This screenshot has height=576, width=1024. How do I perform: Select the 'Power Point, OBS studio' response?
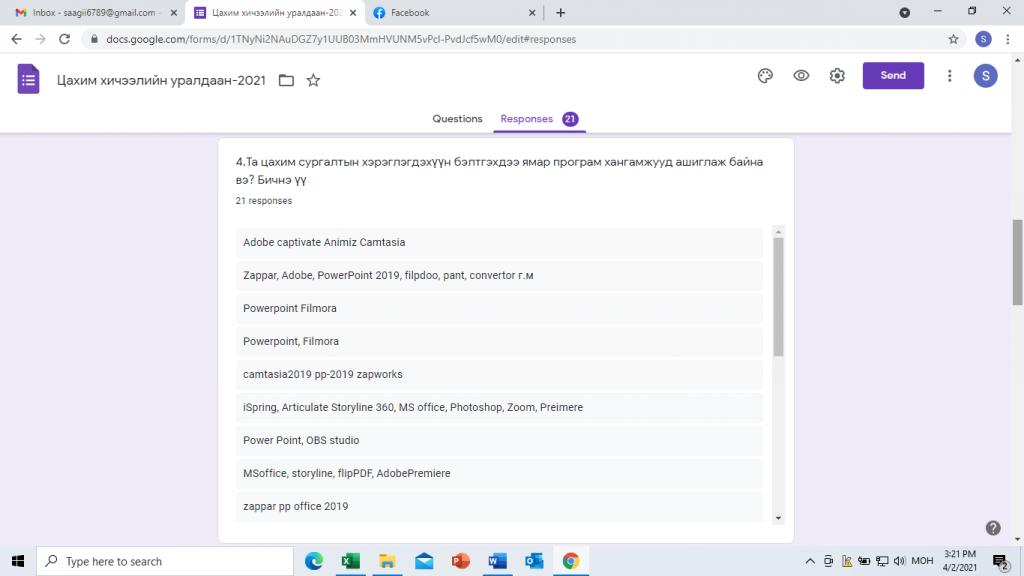499,440
